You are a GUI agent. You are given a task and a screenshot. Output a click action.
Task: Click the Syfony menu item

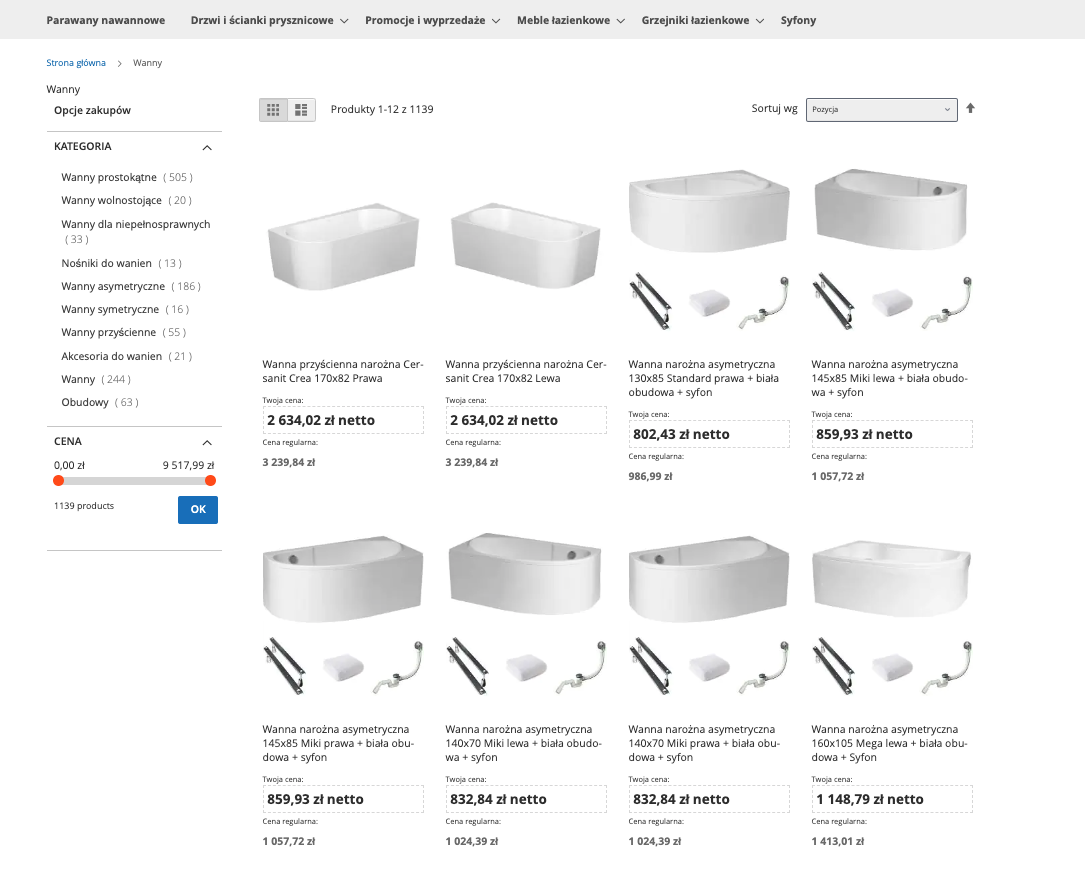(x=798, y=20)
